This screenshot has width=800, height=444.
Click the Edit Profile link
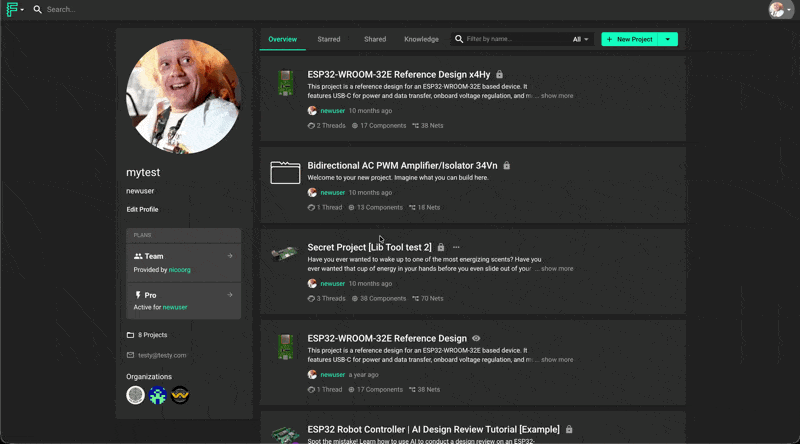tap(142, 209)
